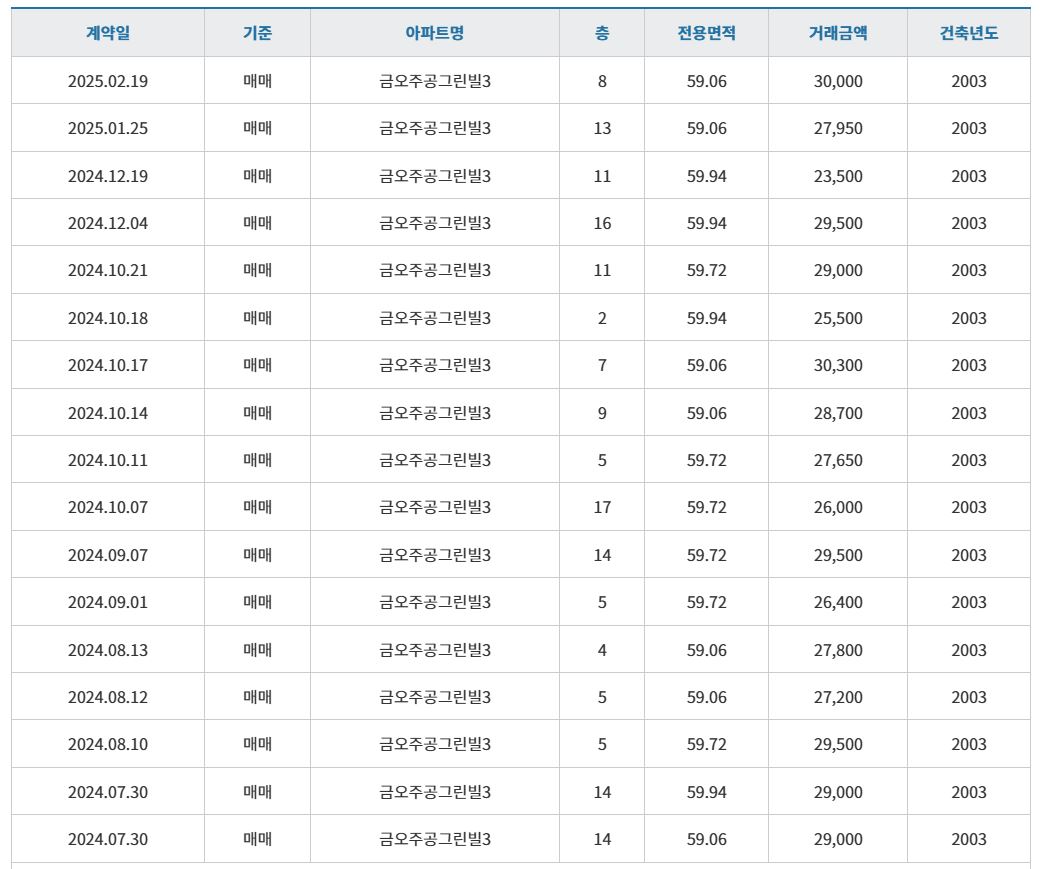Image resolution: width=1051 pixels, height=869 pixels.
Task: Select the contract date 2024.09.07
Action: point(108,555)
